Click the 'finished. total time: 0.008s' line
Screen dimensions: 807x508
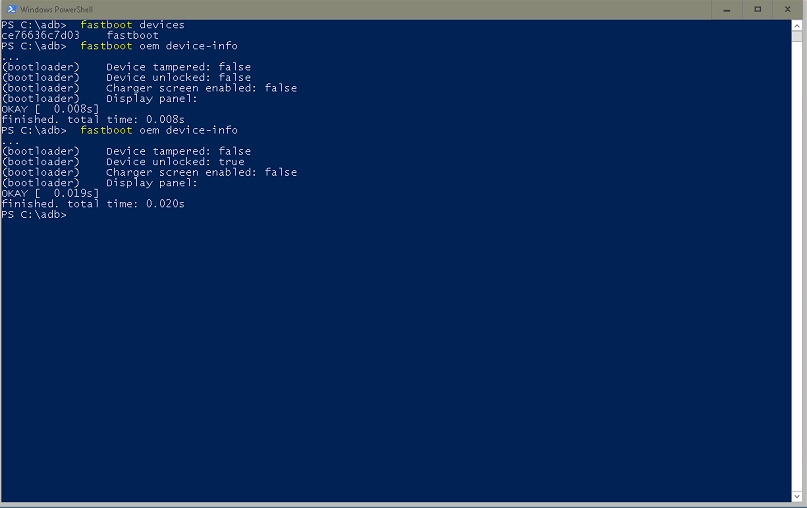coord(93,119)
